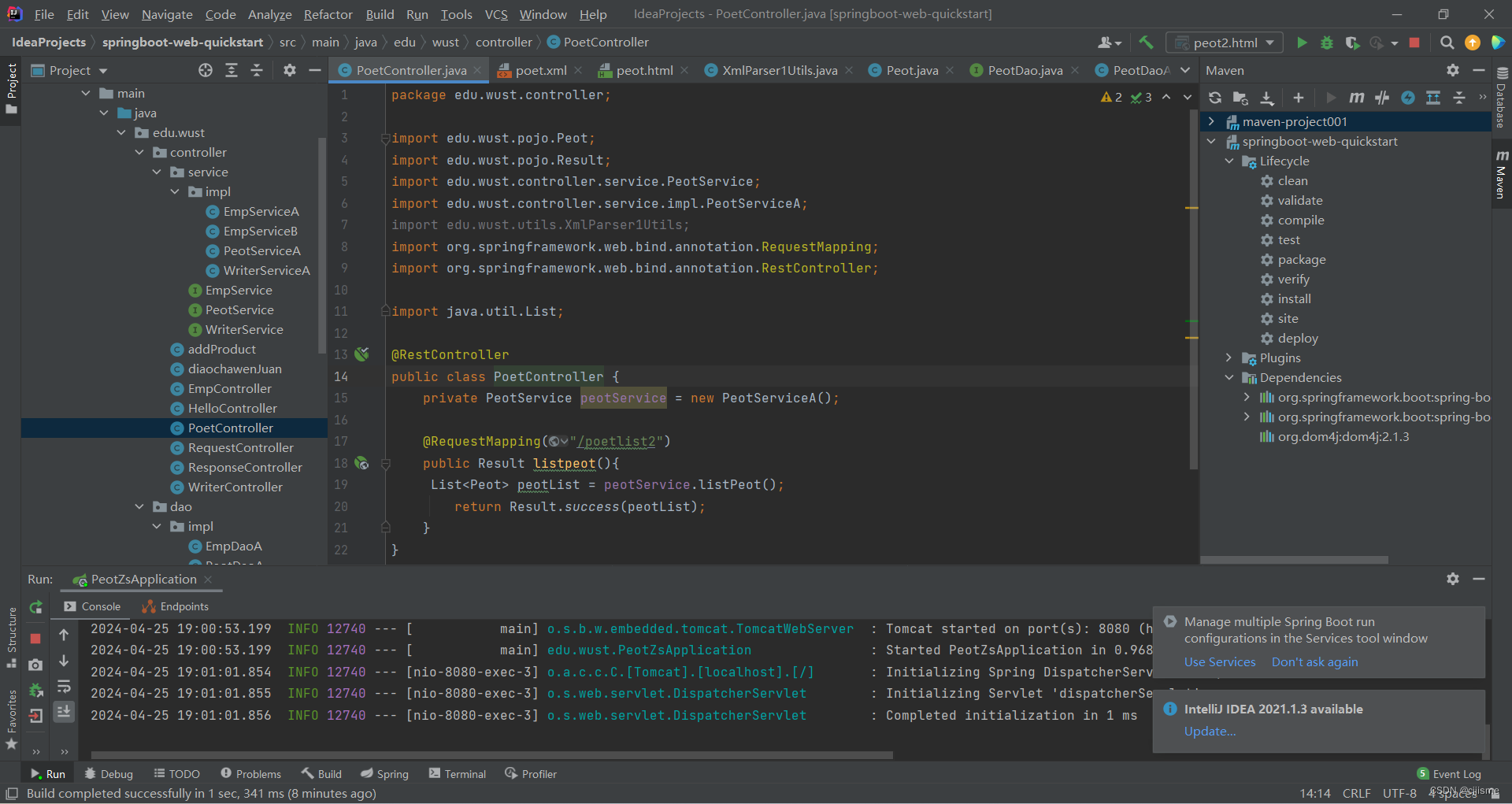Take thread dump with camera icon
This screenshot has height=804, width=1512.
click(x=35, y=665)
